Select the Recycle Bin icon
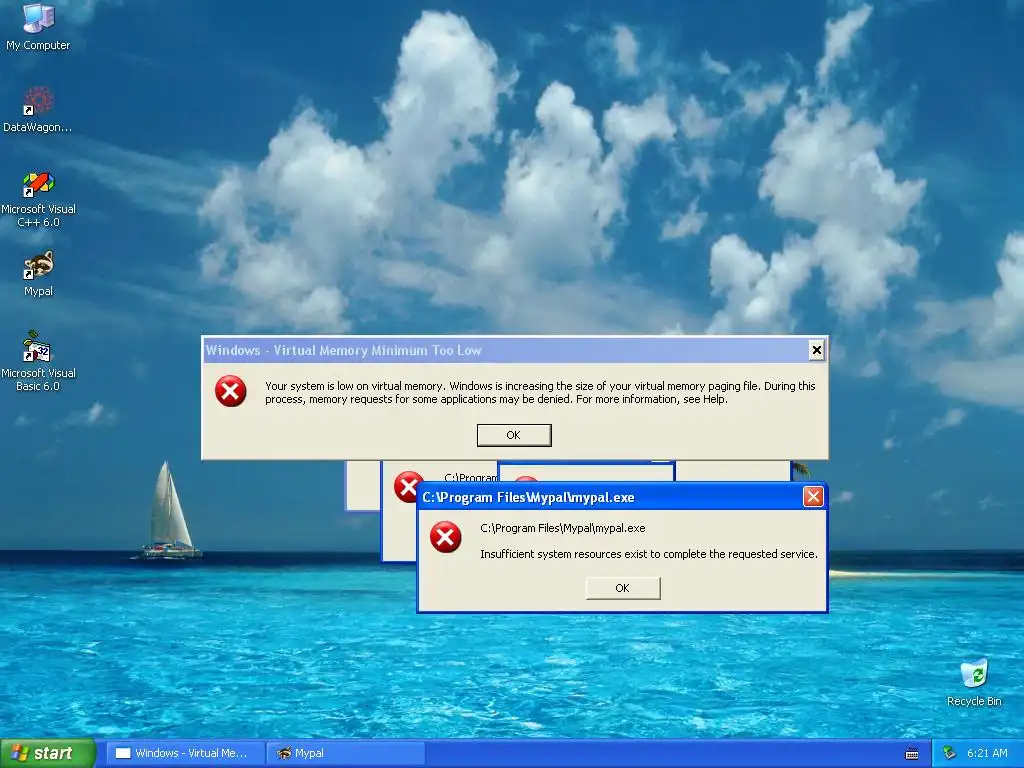 (x=974, y=682)
